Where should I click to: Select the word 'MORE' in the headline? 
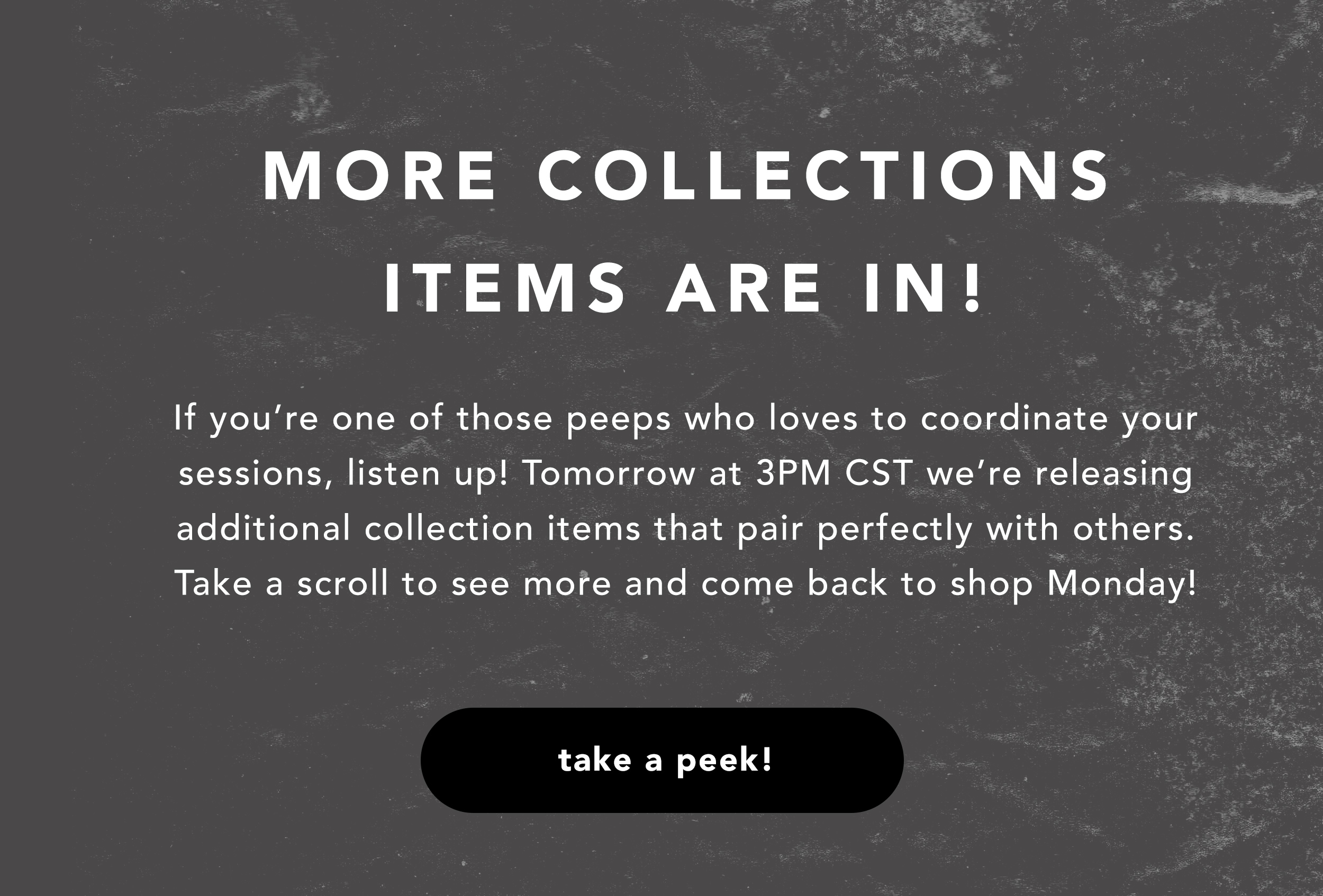[x=379, y=176]
